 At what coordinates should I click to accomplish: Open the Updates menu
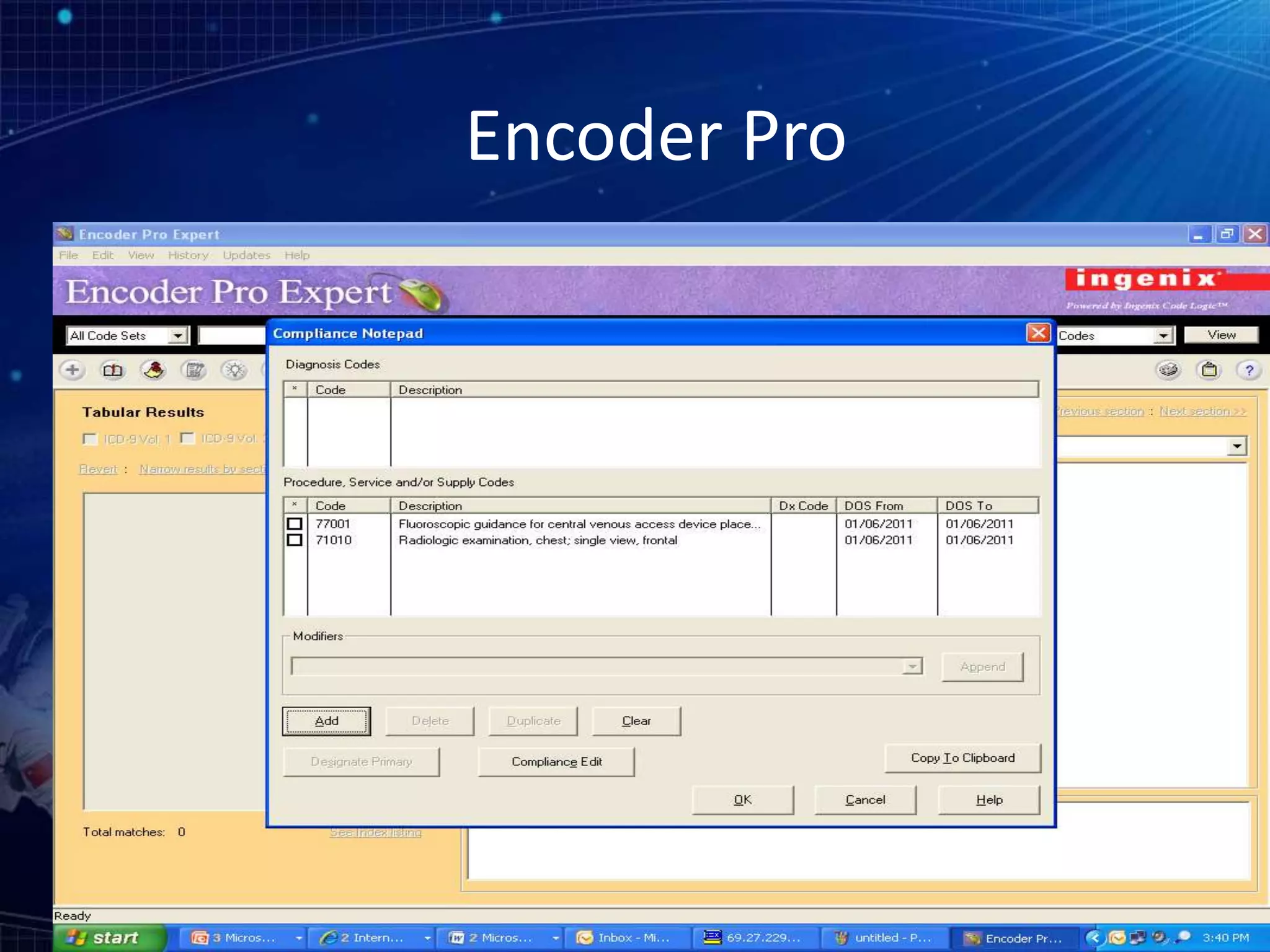[246, 255]
